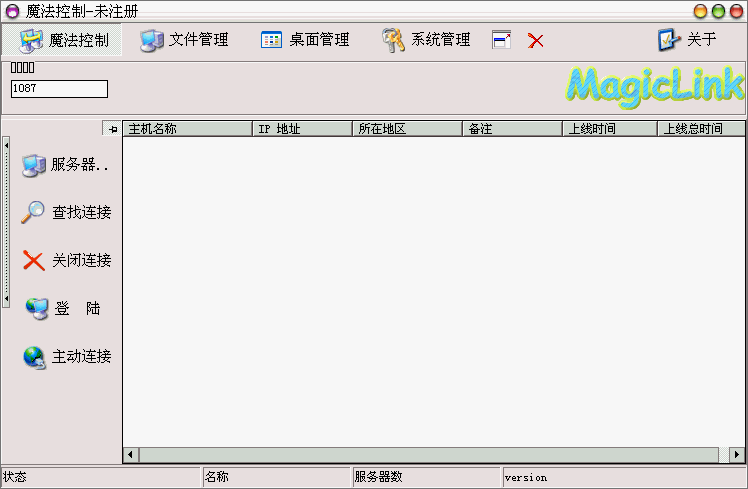Viewport: 748px width, 489px height.
Task: Click 主动连接 in the sidebar
Action: click(66, 356)
